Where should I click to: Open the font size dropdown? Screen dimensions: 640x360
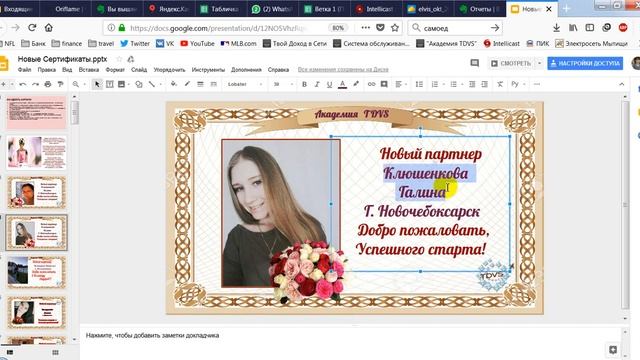click(x=283, y=84)
